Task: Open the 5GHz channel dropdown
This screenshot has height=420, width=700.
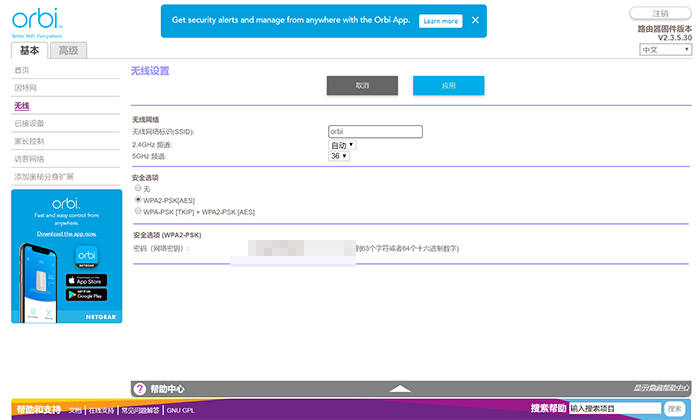Action: 339,156
